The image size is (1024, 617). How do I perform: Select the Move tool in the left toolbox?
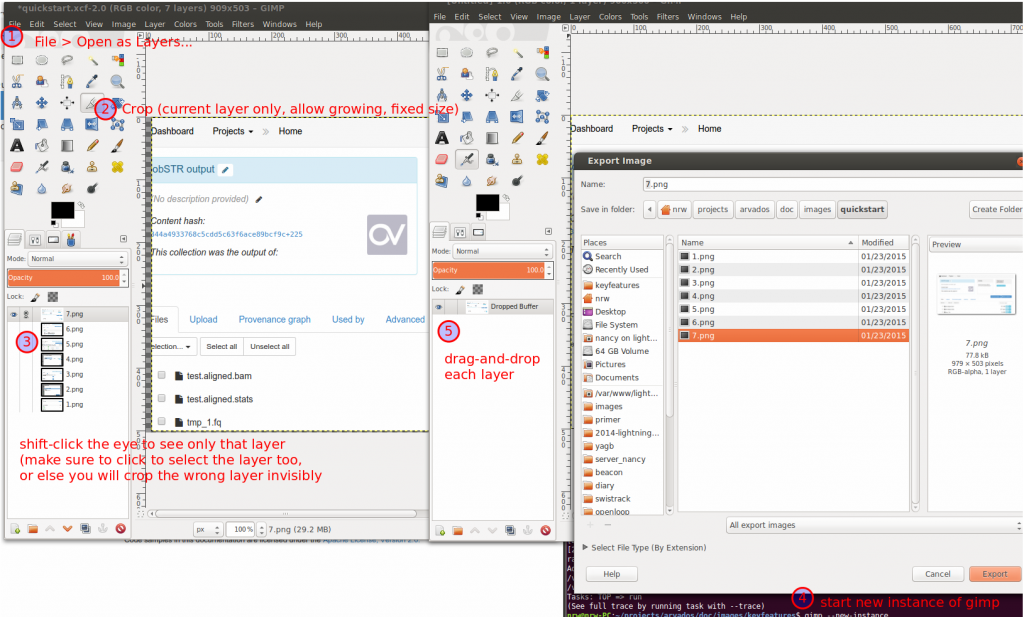click(42, 103)
